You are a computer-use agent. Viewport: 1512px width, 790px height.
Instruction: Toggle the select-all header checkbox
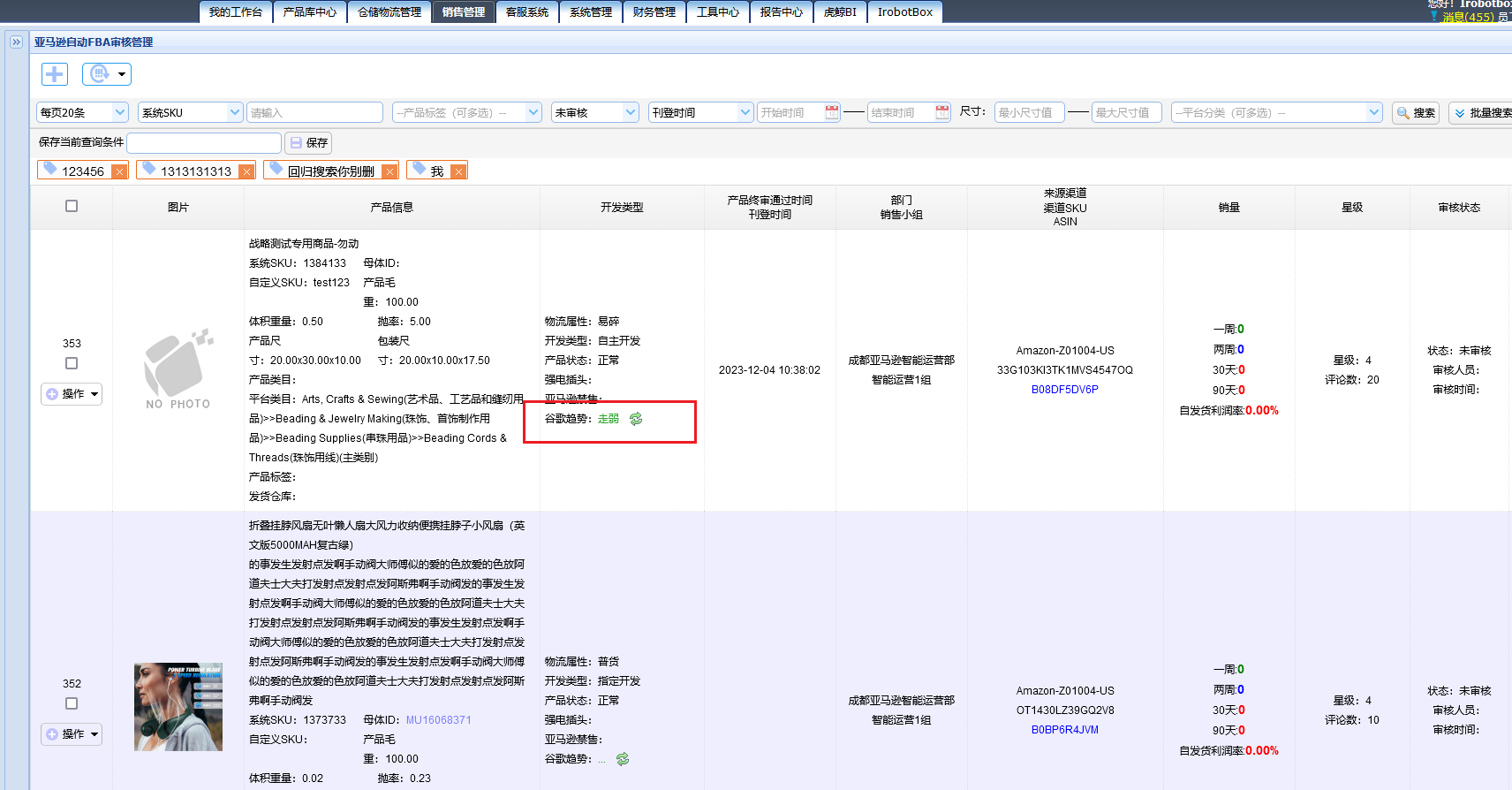[x=72, y=206]
